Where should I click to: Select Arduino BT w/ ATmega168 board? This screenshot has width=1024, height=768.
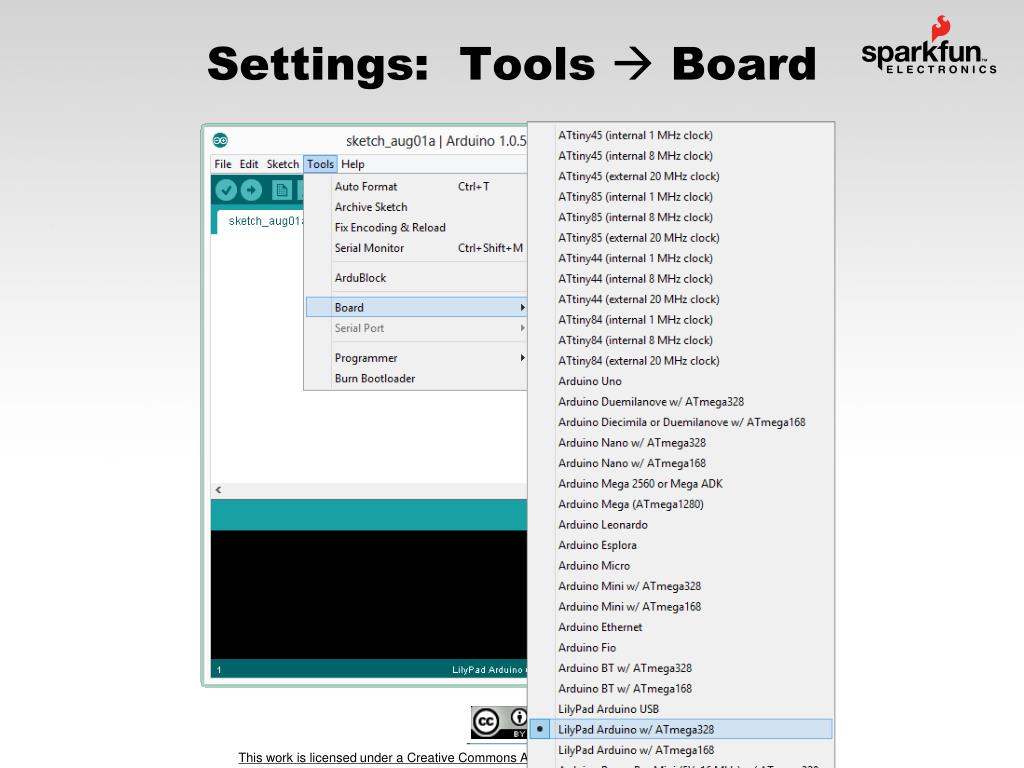point(681,689)
